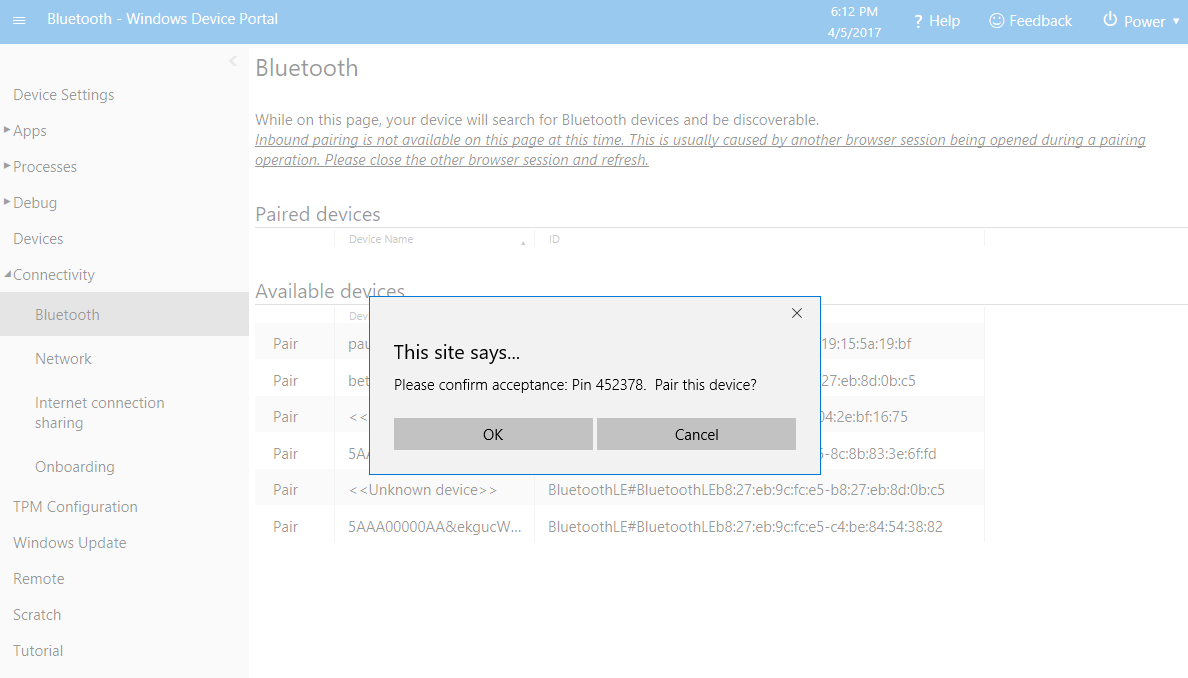Pair the device ending 04:2e:bf:16:75

pos(286,417)
